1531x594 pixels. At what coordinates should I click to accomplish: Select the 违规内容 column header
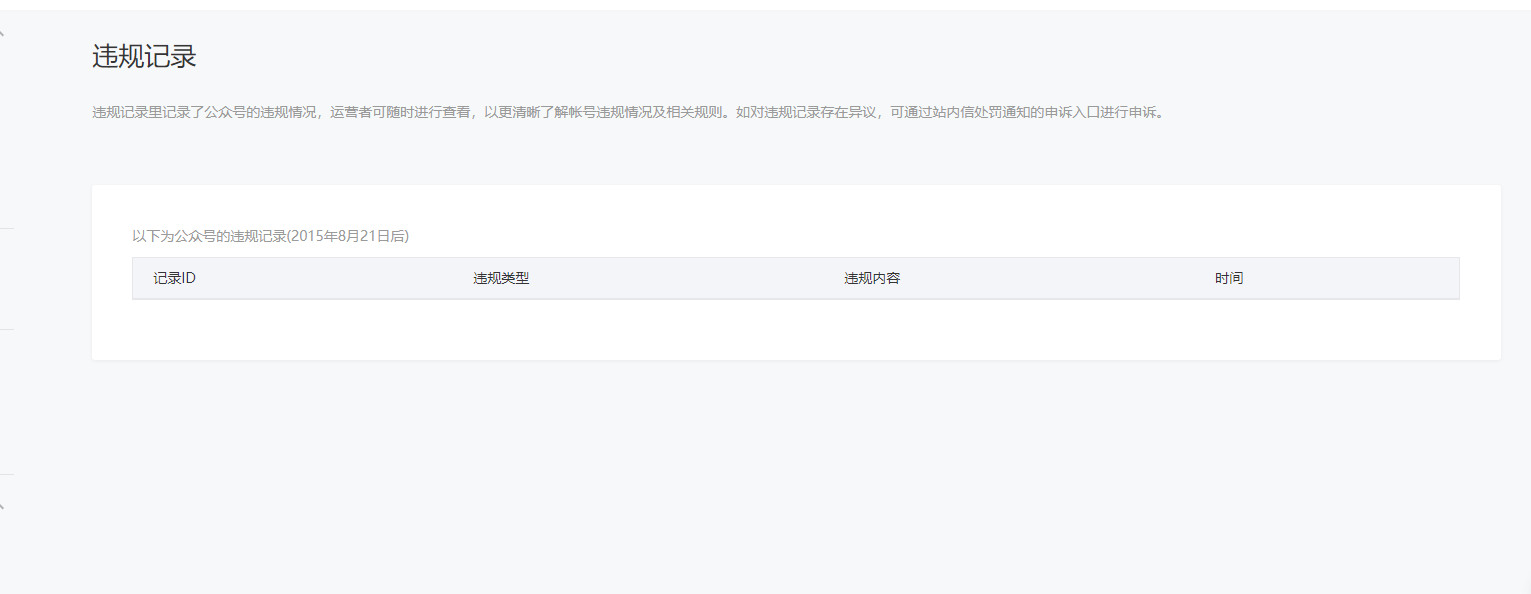[872, 278]
